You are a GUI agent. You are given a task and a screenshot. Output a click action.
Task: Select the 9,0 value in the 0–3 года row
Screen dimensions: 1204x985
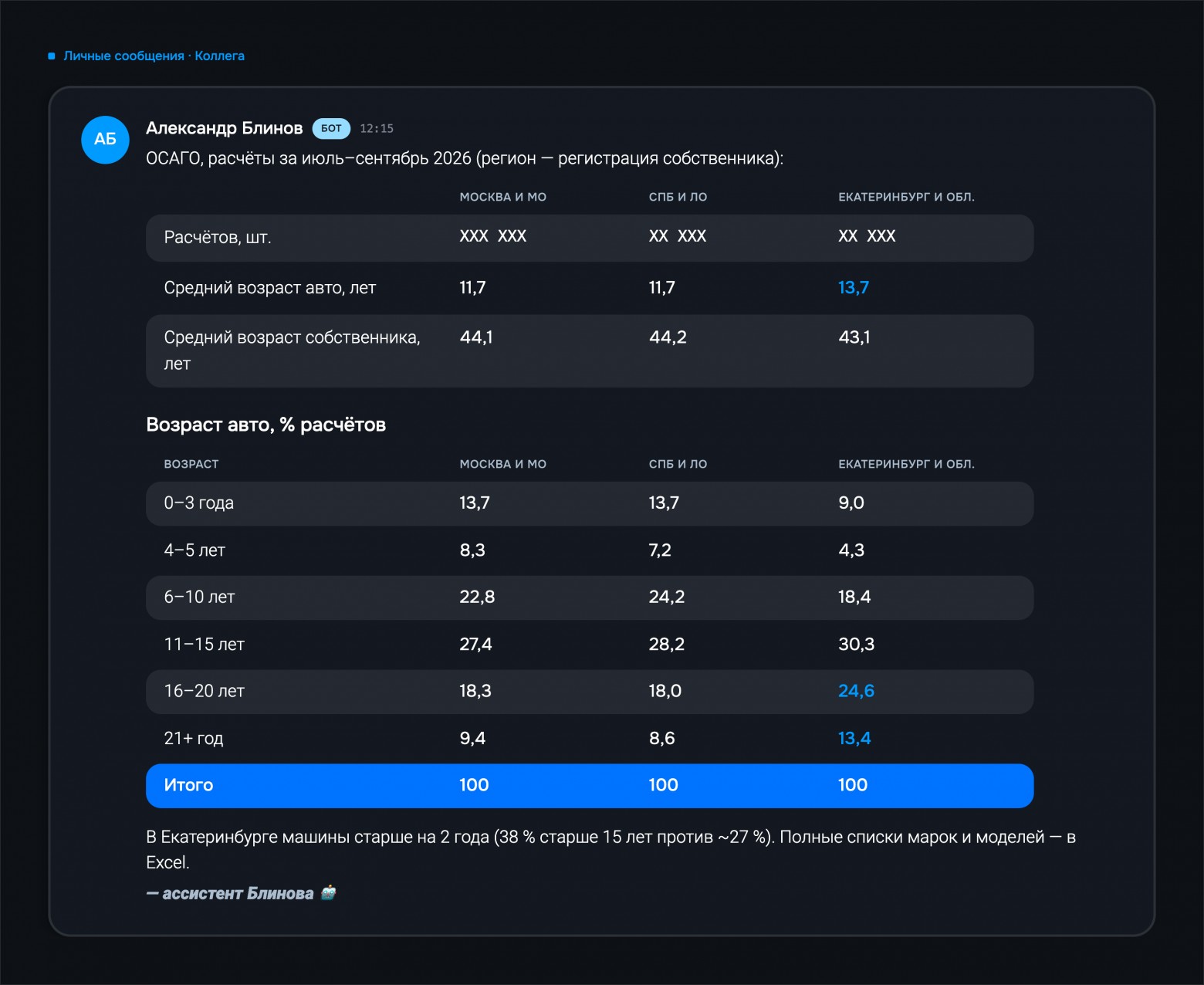click(851, 503)
